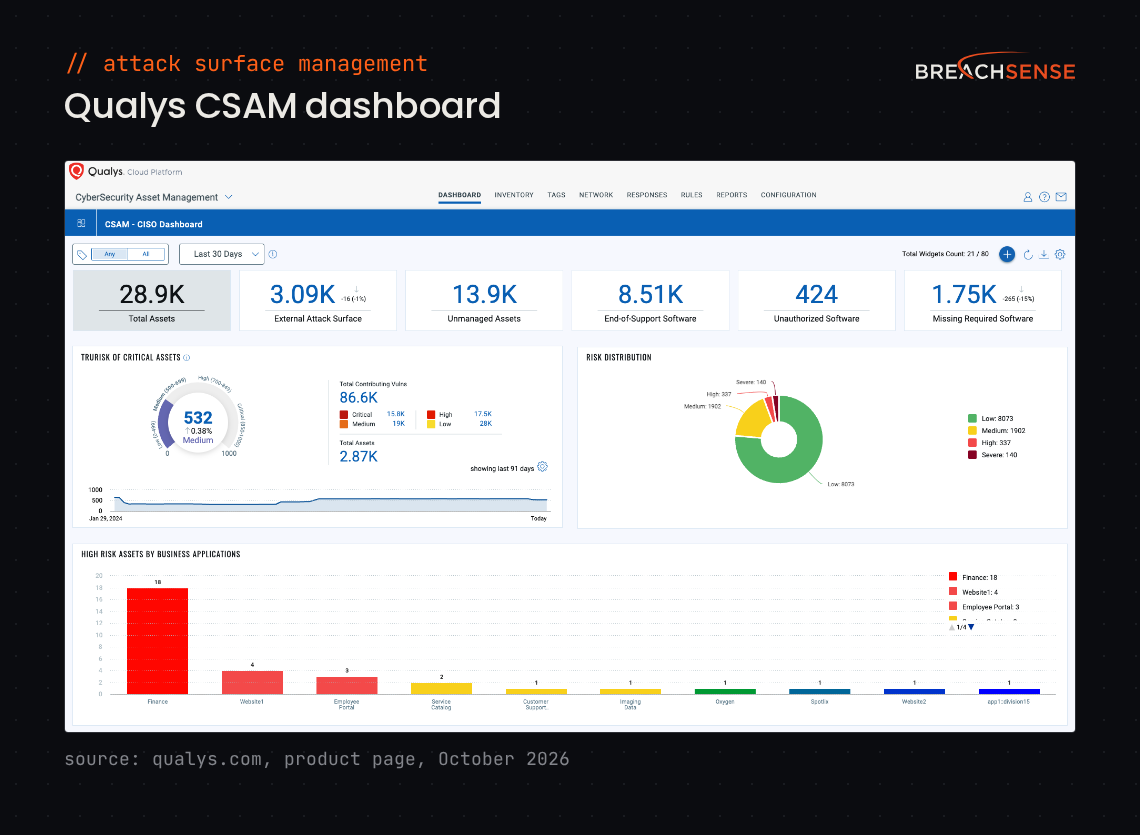Toggle the Severe: 140 legend entry
The height and width of the screenshot is (835, 1140).
[992, 455]
